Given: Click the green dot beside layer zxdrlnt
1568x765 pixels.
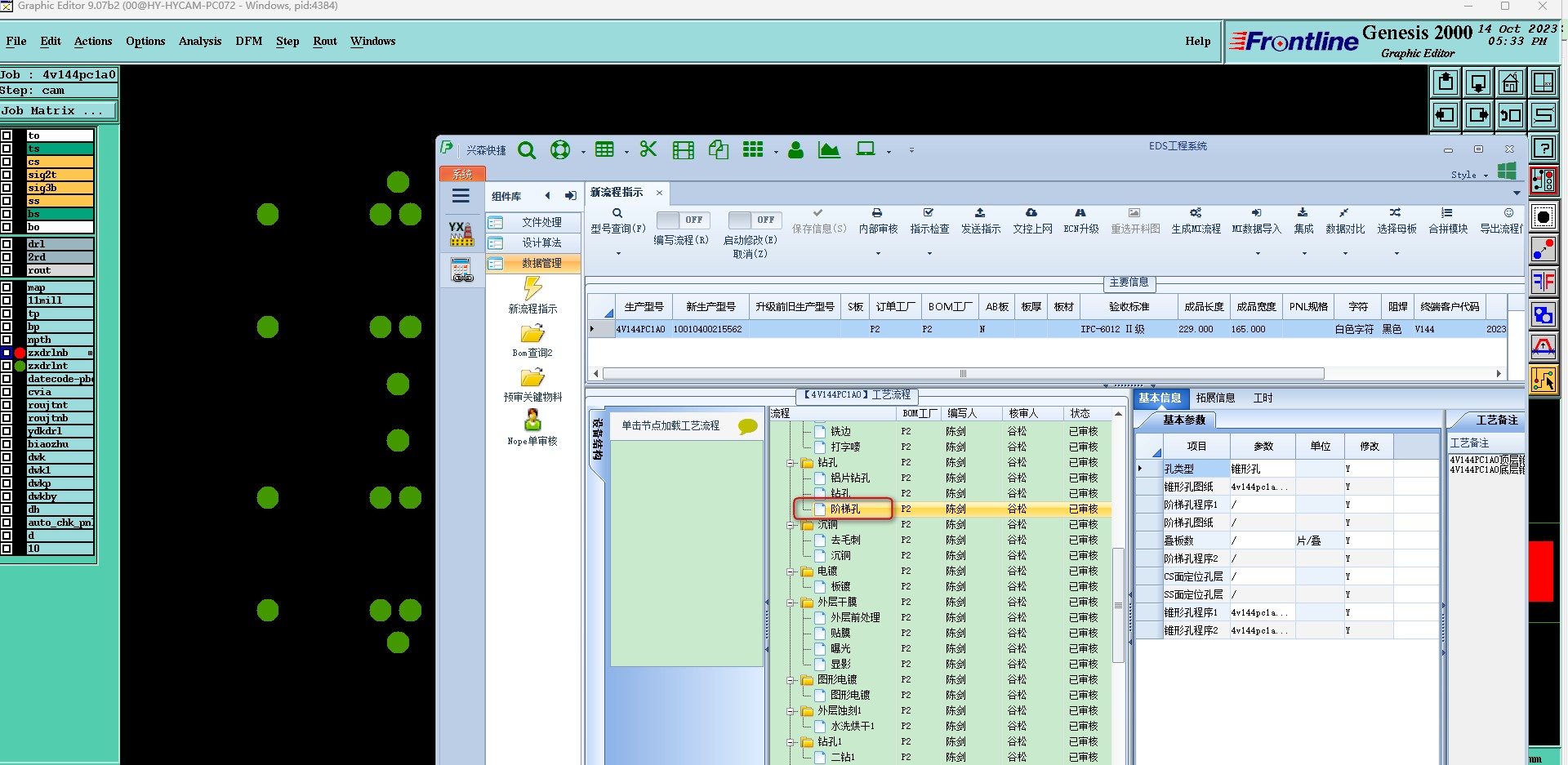Looking at the screenshot, I should tap(20, 366).
